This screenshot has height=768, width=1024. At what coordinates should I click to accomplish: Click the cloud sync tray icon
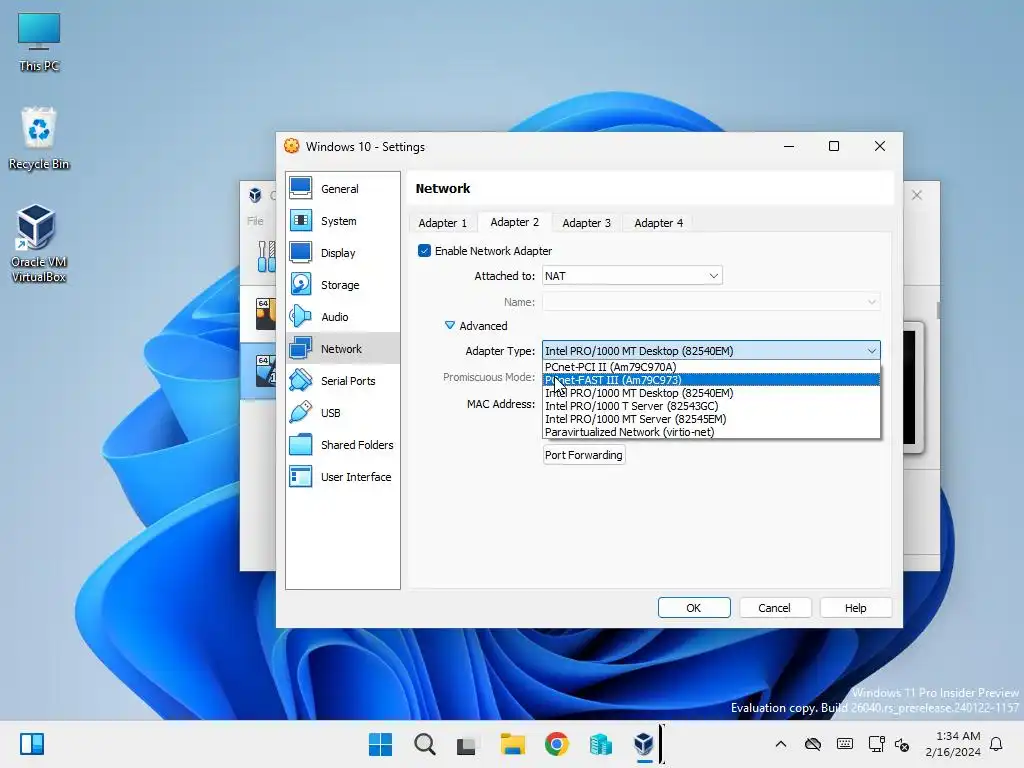[812, 744]
